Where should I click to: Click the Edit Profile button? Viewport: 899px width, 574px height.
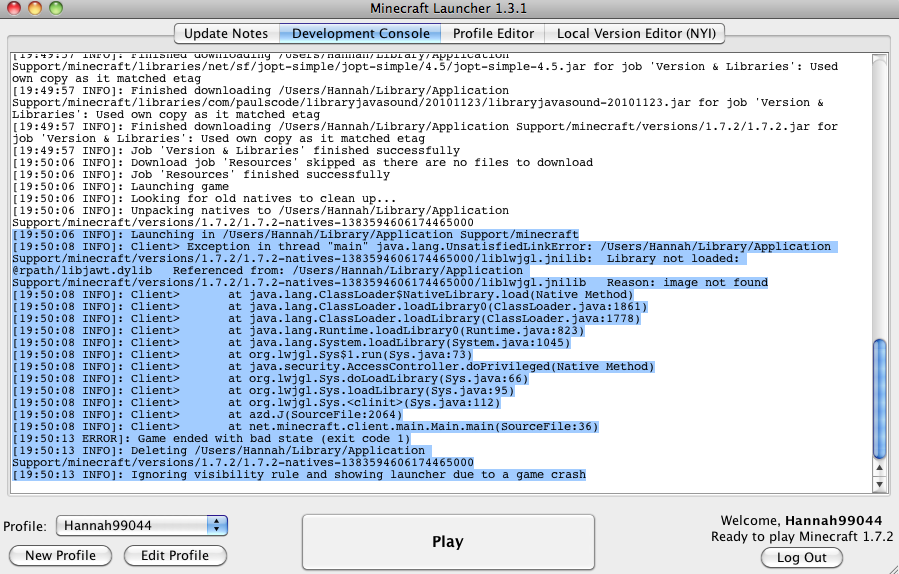[175, 555]
